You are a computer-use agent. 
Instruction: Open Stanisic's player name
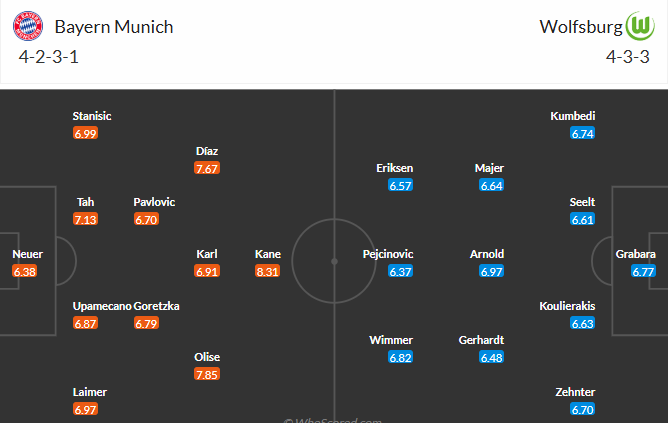tap(92, 116)
